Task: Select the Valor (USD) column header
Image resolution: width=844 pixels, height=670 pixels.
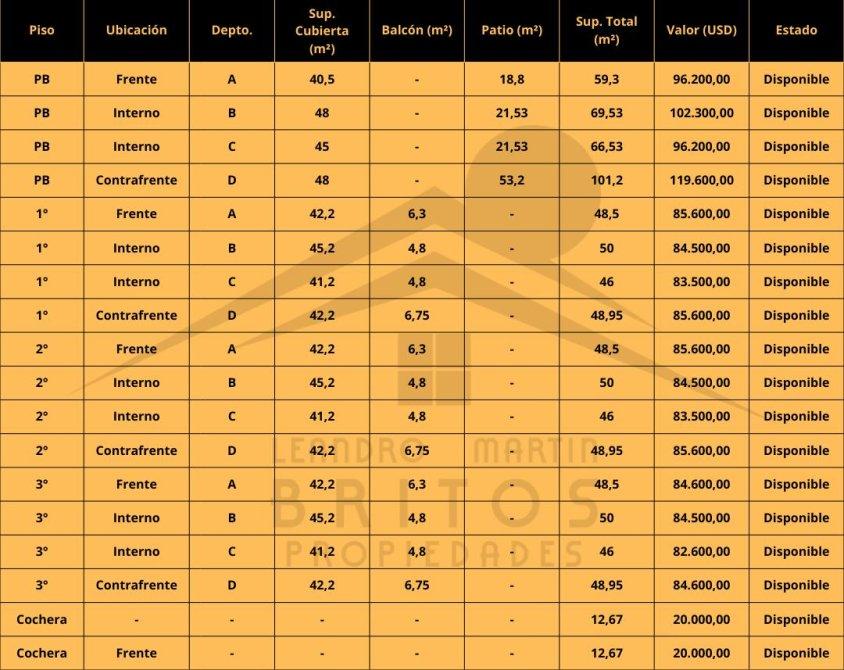Action: [701, 30]
